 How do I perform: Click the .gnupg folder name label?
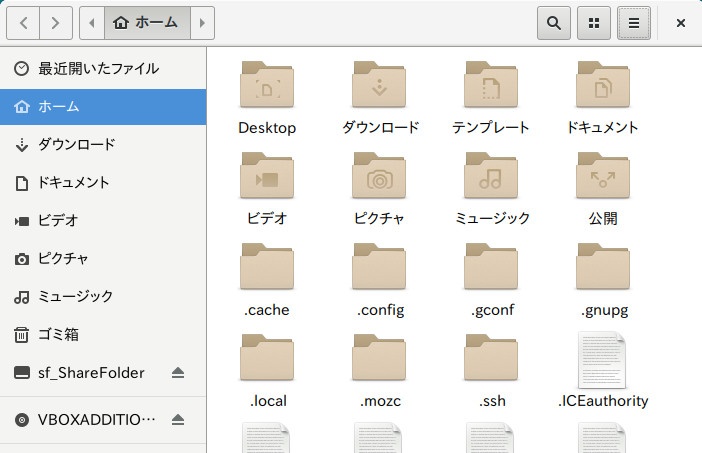click(604, 310)
